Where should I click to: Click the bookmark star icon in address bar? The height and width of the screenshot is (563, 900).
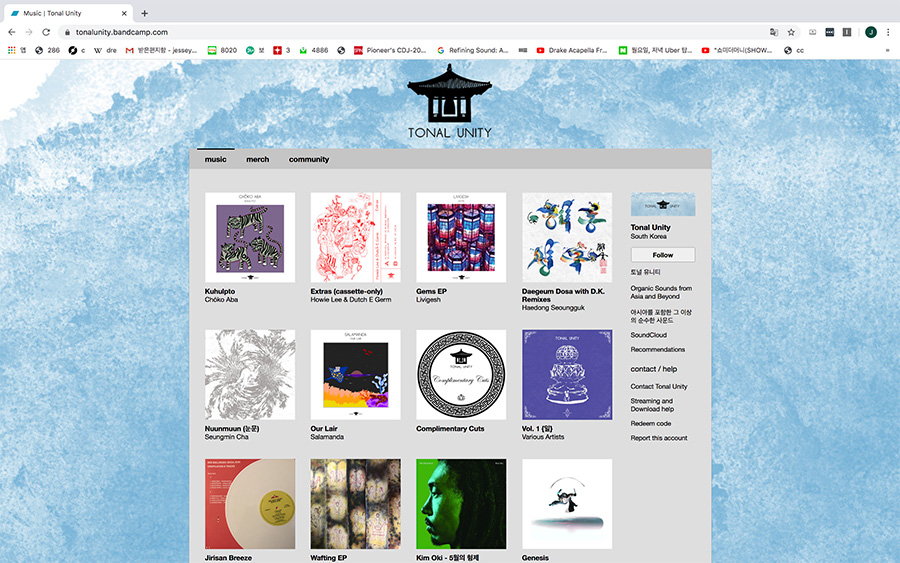pyautogui.click(x=791, y=32)
